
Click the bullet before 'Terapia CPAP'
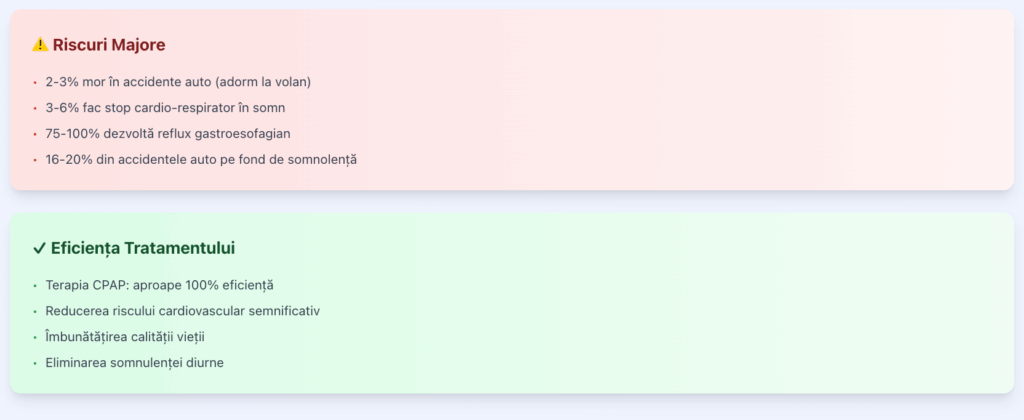point(34,286)
